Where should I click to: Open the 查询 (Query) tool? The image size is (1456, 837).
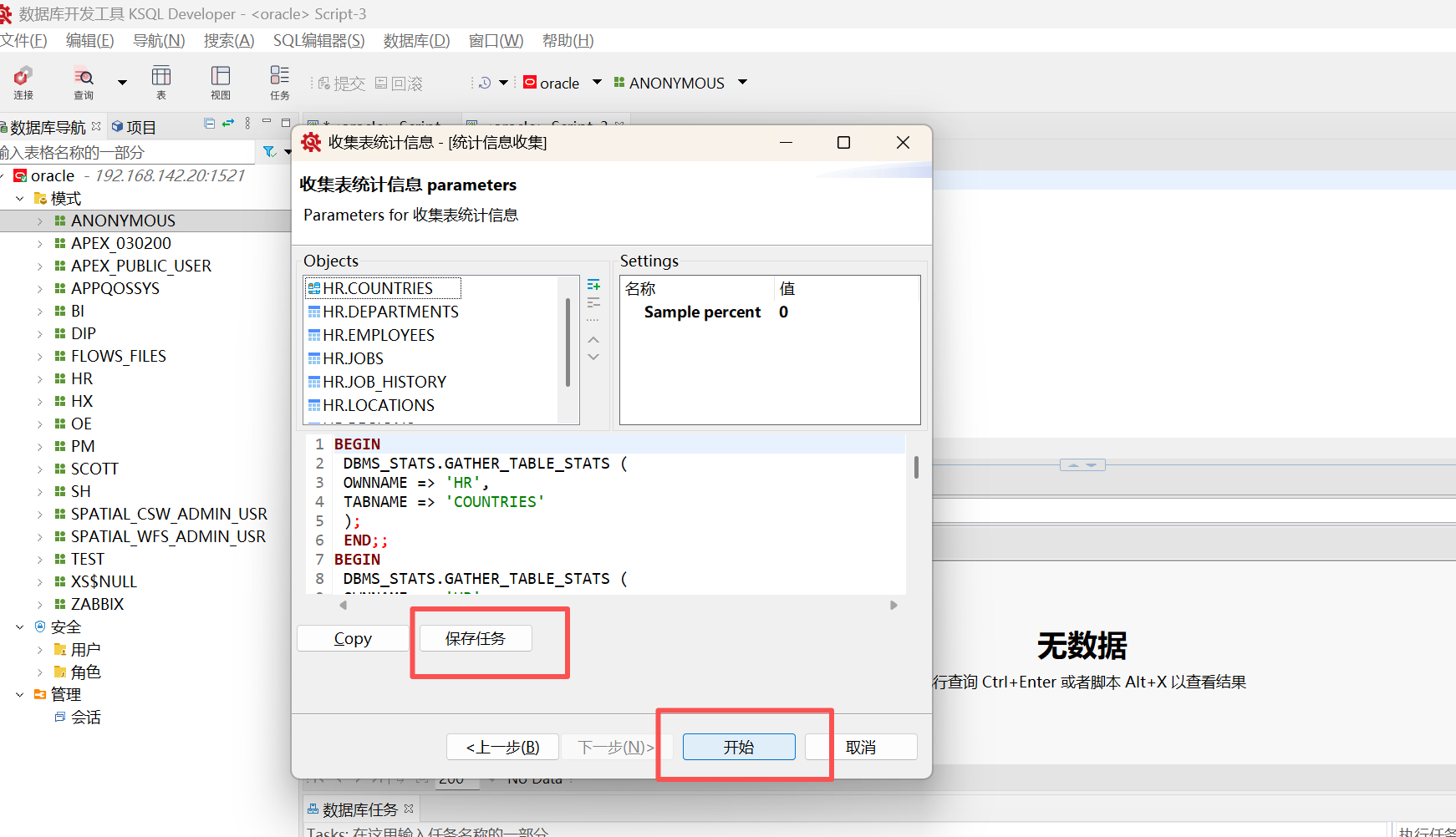[x=84, y=83]
